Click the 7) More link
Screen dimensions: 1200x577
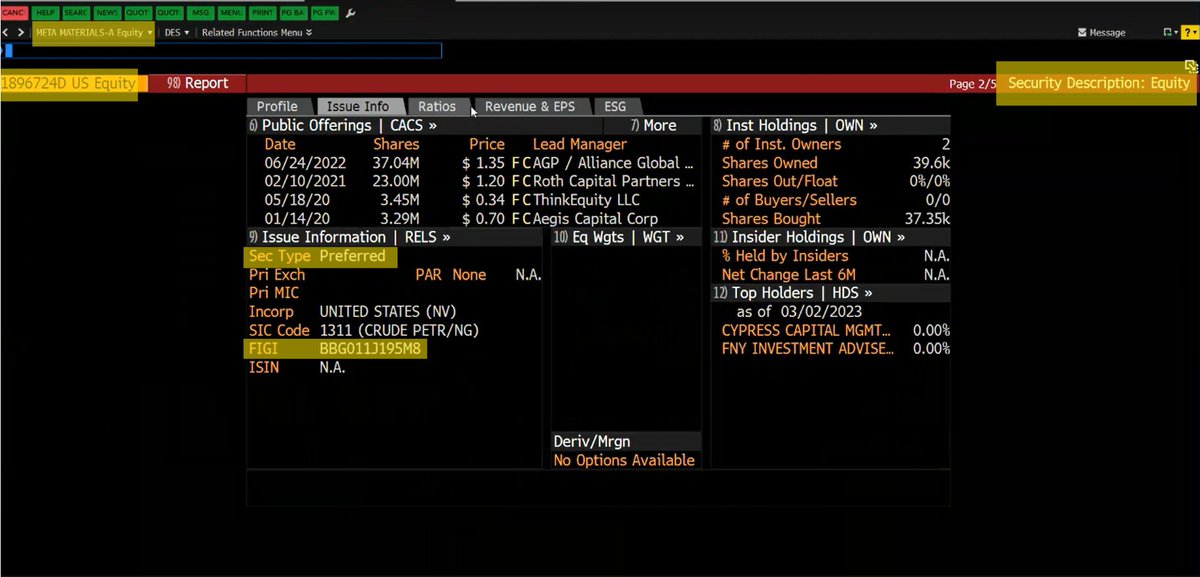coord(653,125)
